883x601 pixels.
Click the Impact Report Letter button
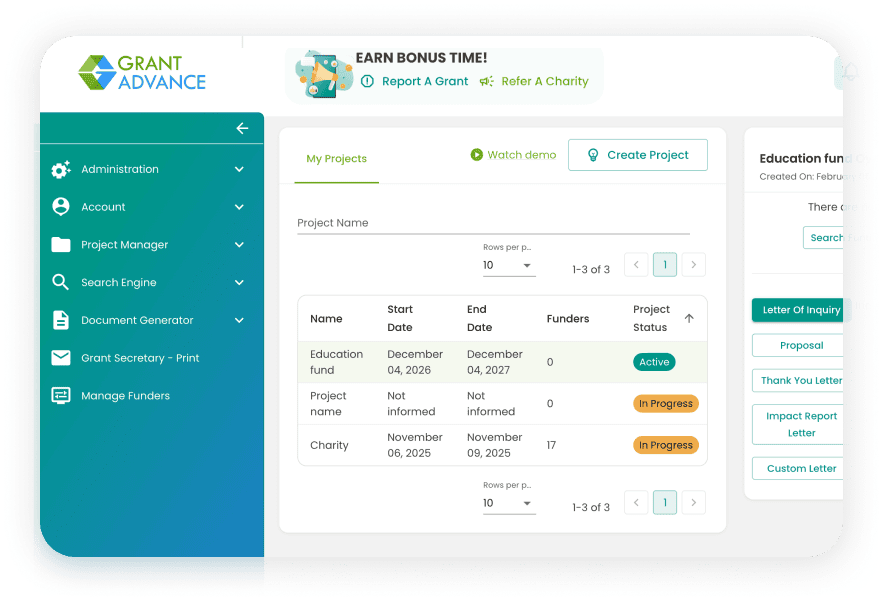[x=797, y=424]
